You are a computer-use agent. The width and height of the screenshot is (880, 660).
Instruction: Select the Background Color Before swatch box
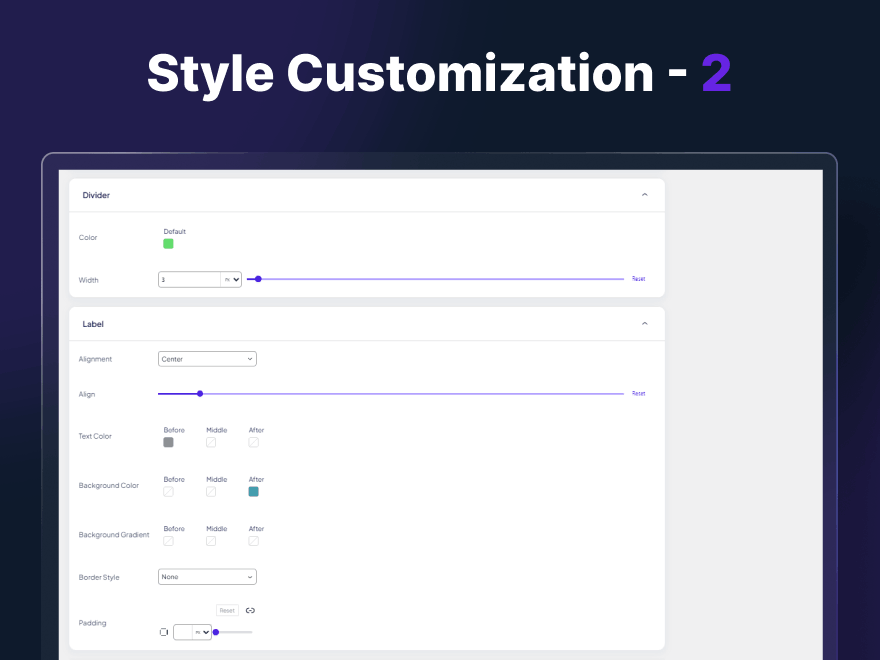coord(168,491)
